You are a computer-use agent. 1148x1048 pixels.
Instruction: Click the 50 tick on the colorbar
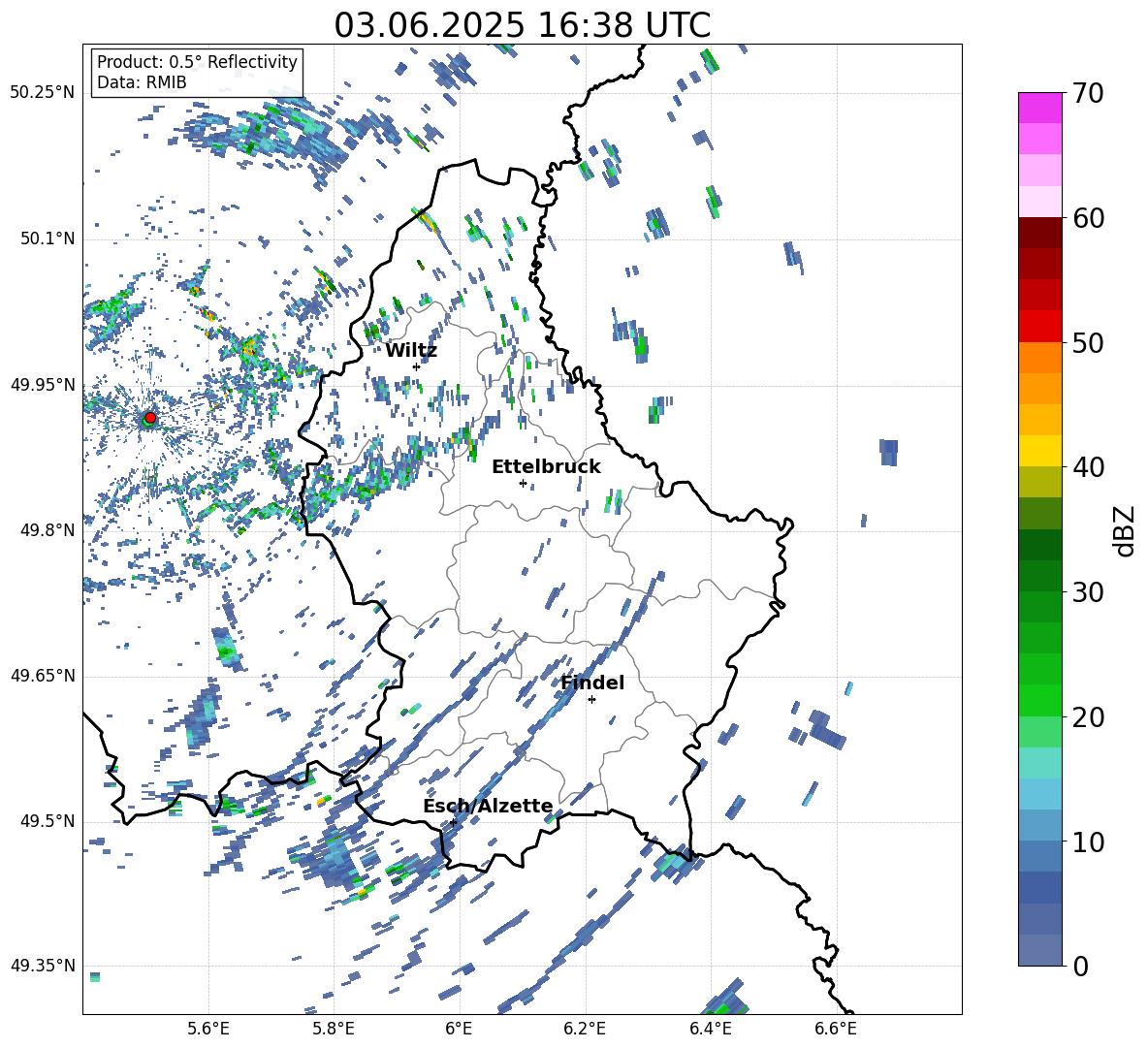click(x=1087, y=342)
